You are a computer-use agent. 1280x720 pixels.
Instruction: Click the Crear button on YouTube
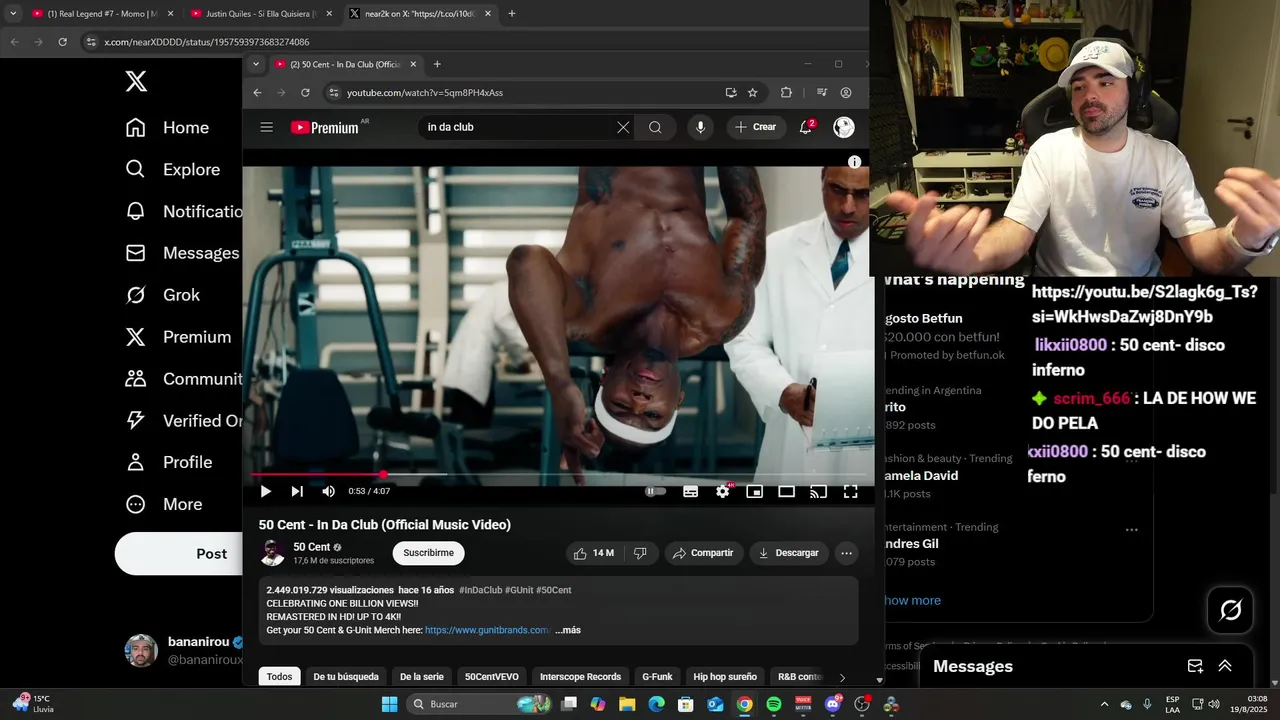click(x=755, y=127)
